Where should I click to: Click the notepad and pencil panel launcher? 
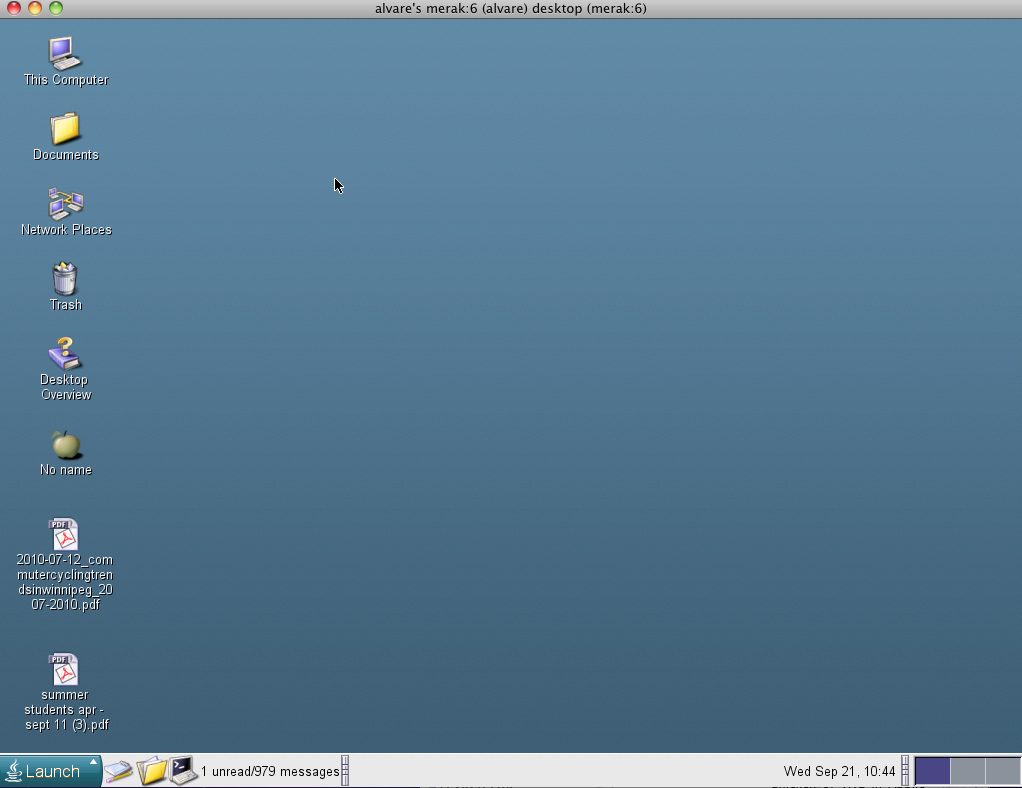[119, 771]
